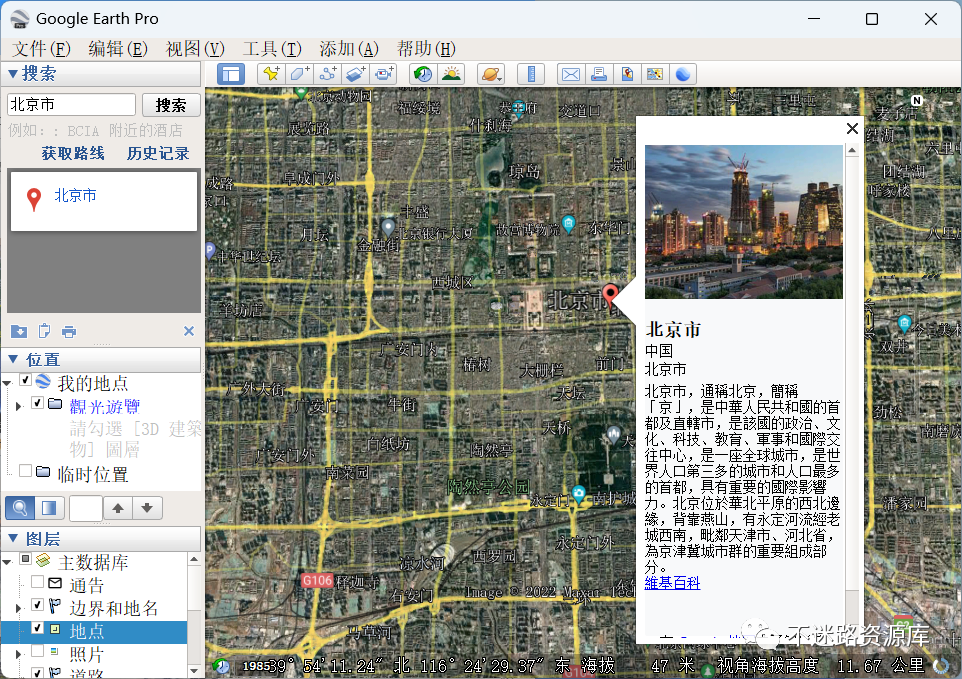
Task: Toggle the sidebar visibility icon
Action: (x=231, y=74)
